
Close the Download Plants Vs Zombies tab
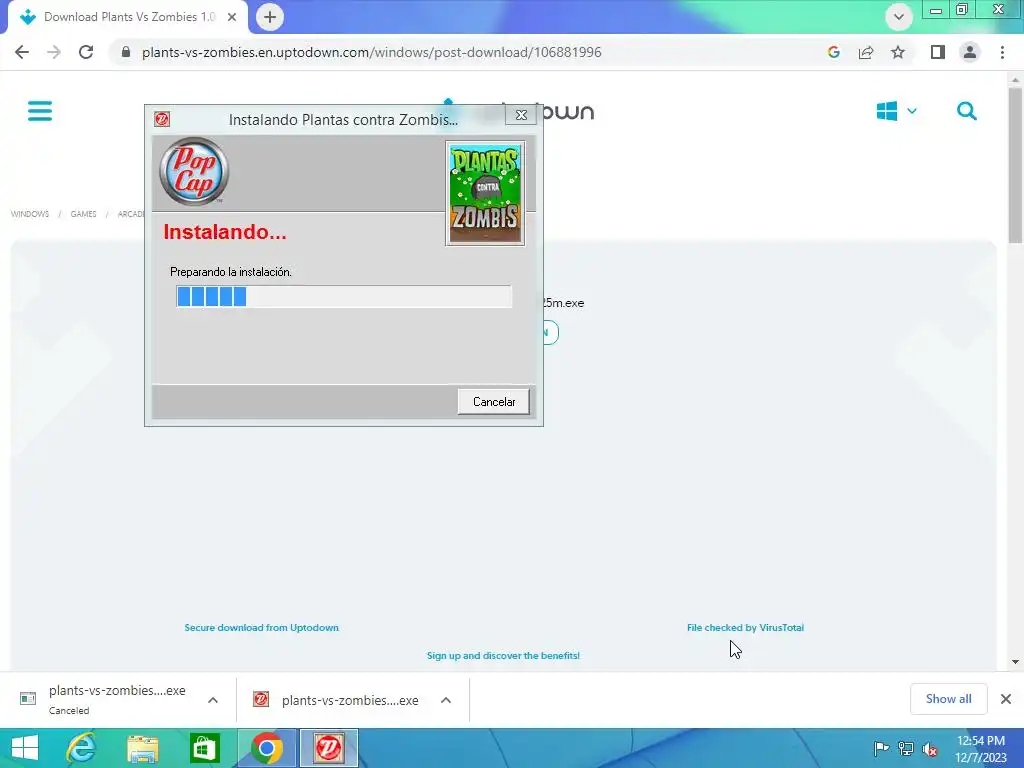click(x=232, y=17)
